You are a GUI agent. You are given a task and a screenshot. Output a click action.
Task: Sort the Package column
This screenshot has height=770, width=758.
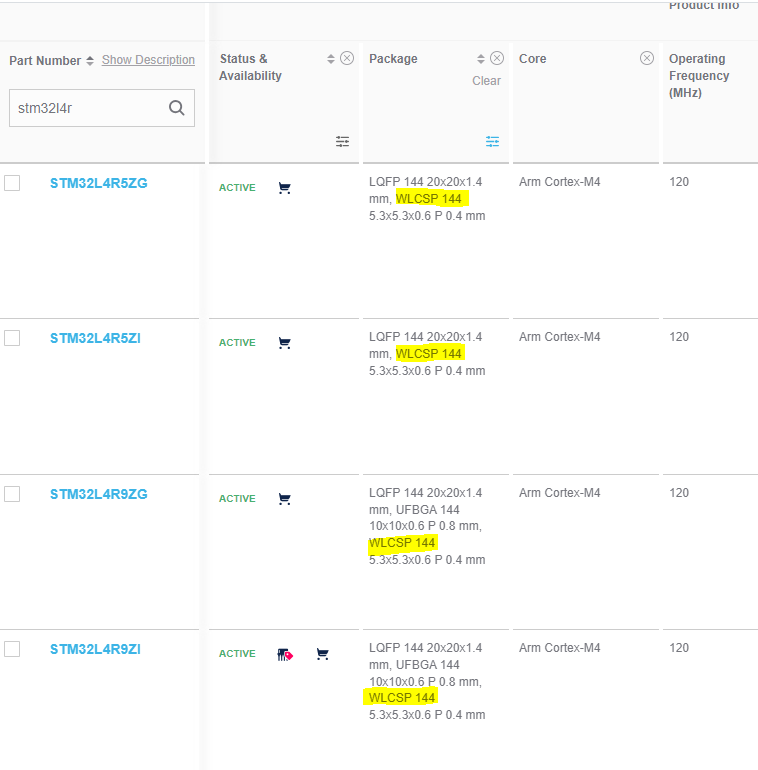coord(481,59)
